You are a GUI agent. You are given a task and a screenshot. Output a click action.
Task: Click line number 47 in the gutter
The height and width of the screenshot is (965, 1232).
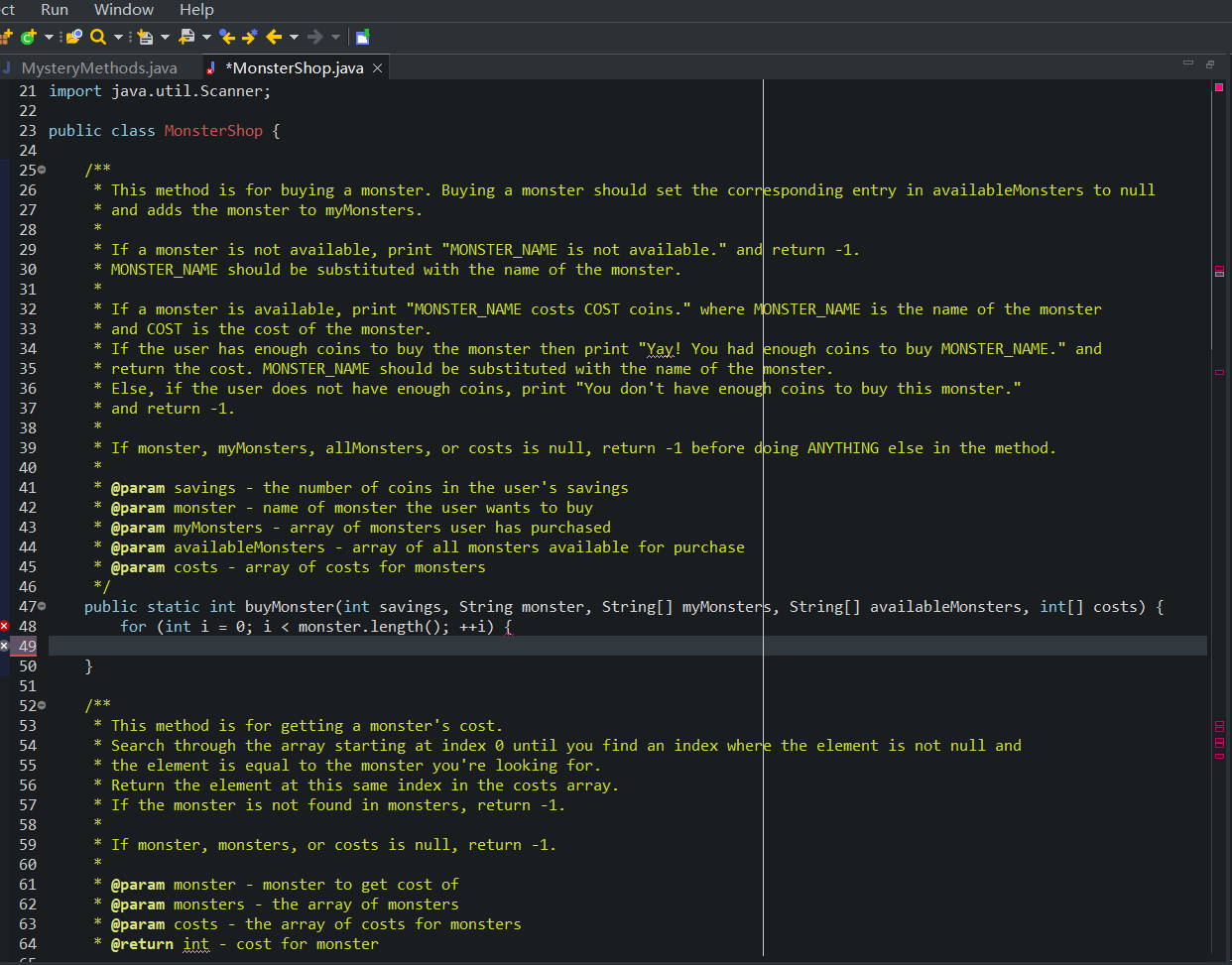coord(28,606)
